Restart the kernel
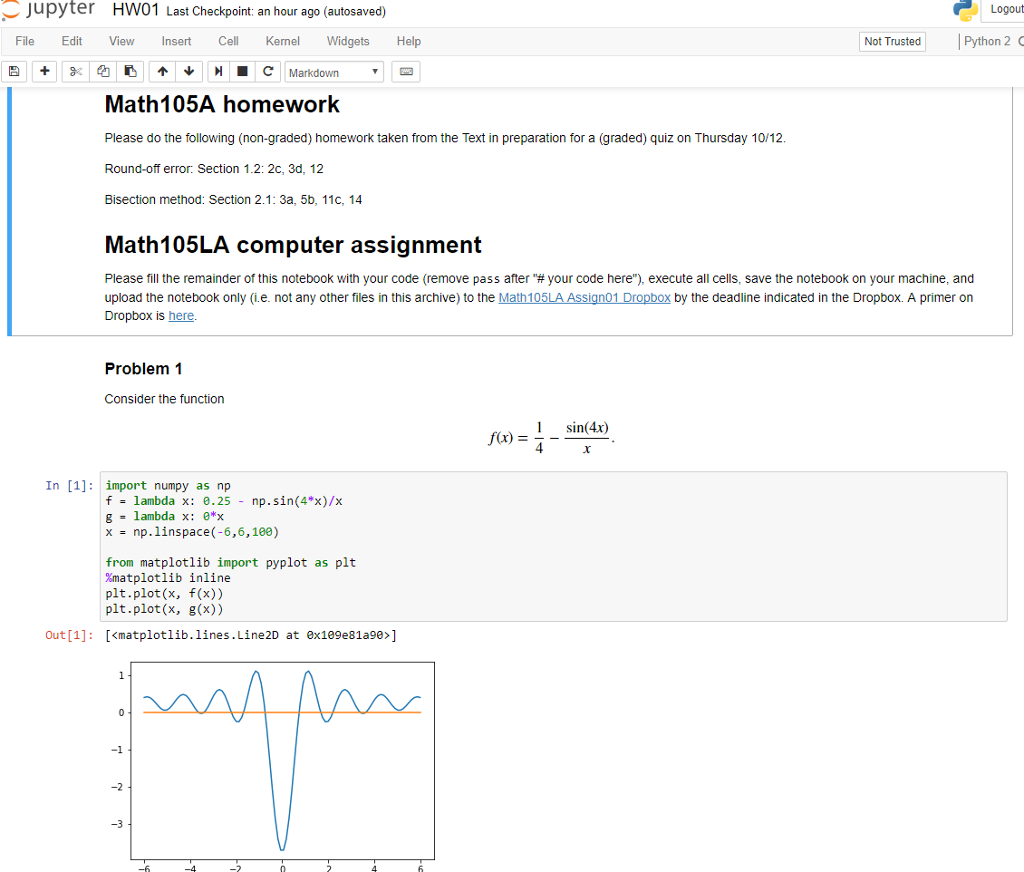This screenshot has width=1024, height=872. click(267, 71)
